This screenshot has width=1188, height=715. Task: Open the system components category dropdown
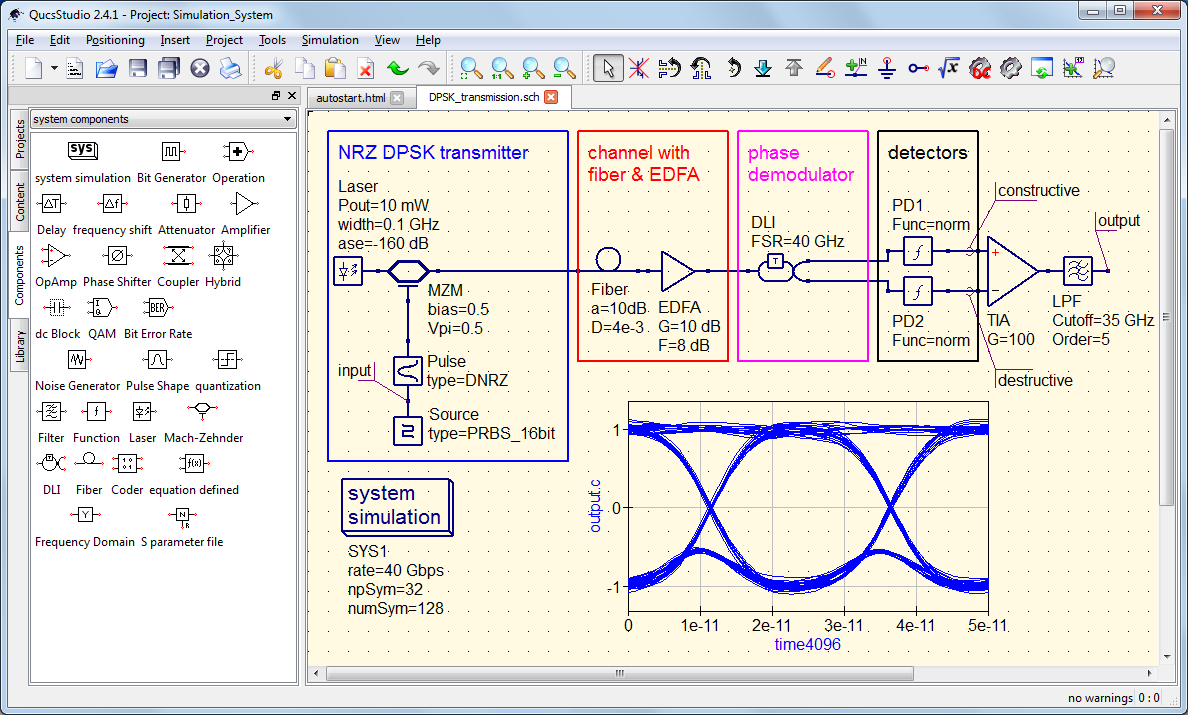point(162,119)
